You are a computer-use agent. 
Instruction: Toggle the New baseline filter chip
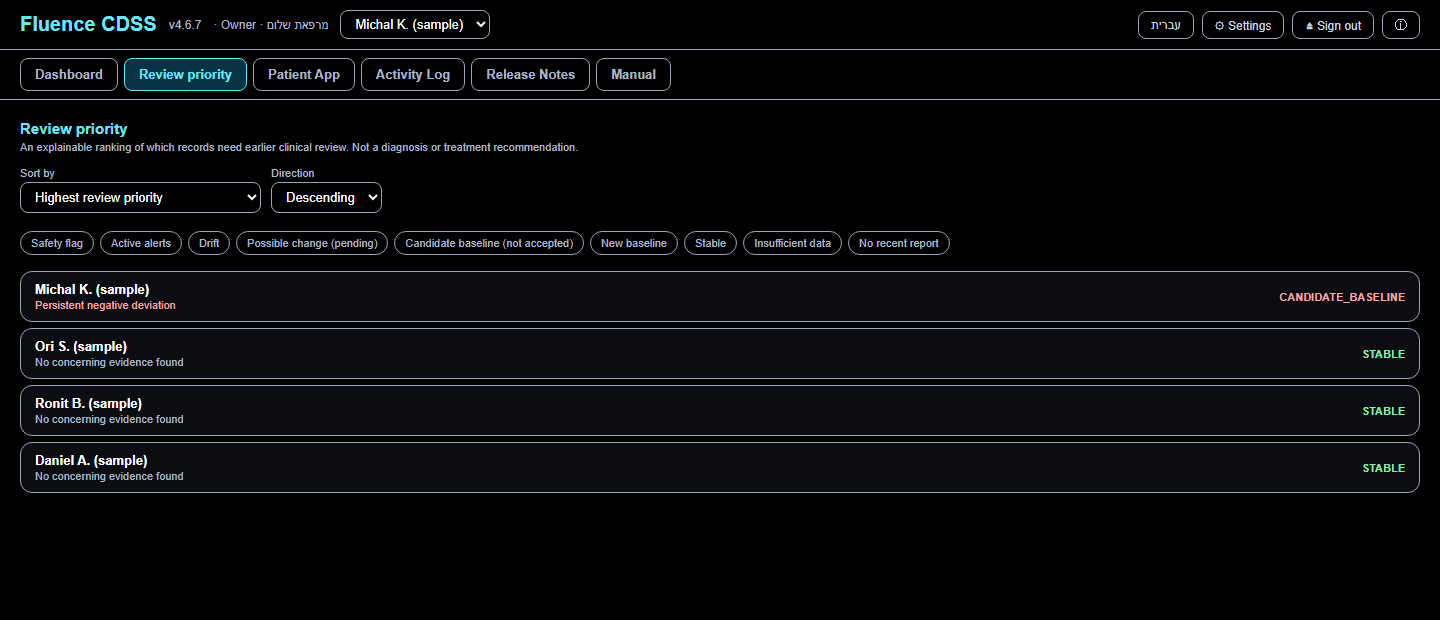click(634, 243)
